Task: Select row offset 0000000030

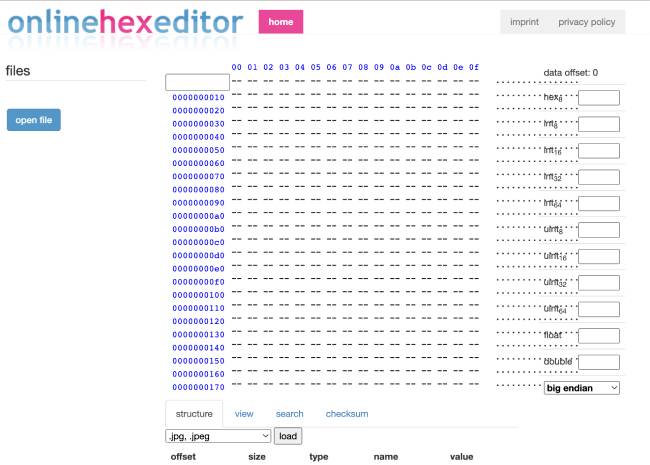Action: point(198,124)
